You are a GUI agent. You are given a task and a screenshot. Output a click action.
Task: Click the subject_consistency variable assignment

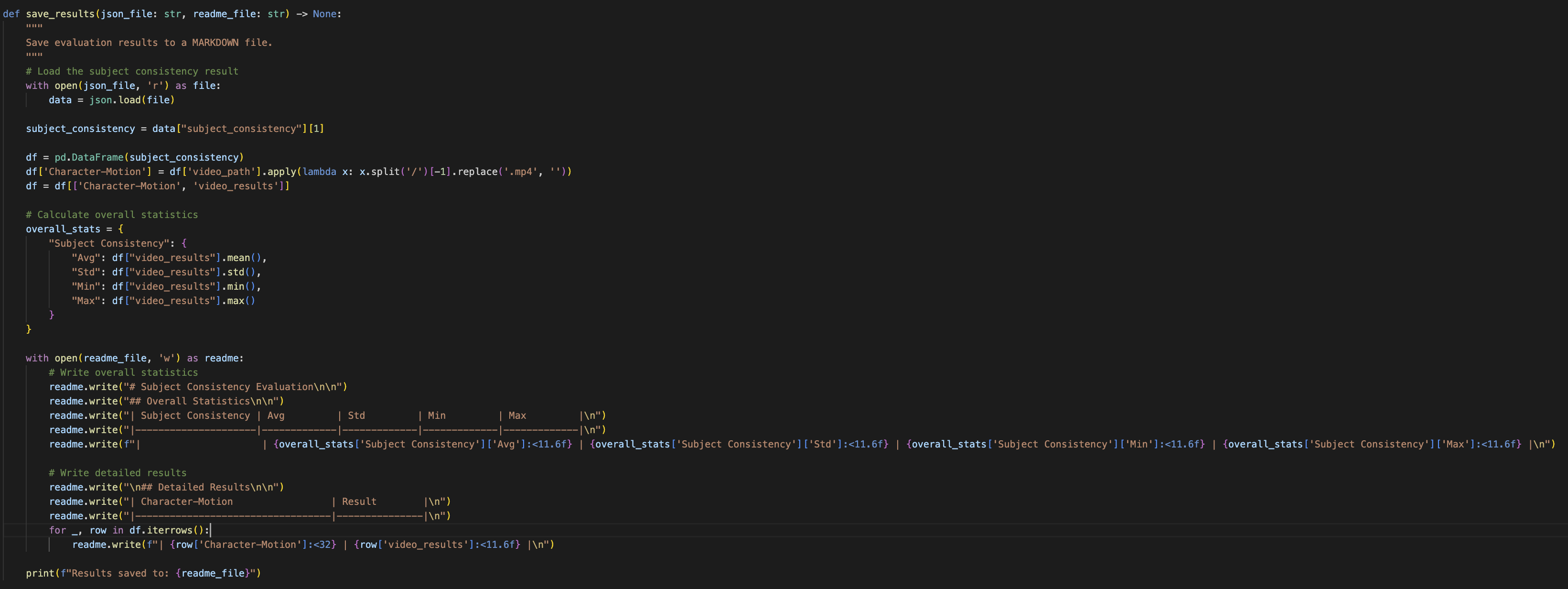[80, 129]
